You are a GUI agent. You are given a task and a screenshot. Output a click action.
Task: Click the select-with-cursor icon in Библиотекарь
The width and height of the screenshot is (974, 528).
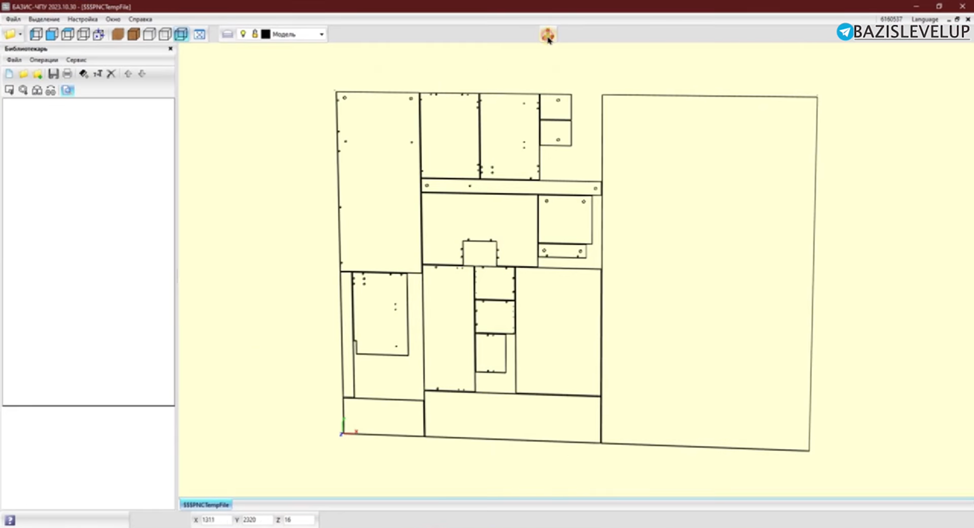(x=9, y=90)
